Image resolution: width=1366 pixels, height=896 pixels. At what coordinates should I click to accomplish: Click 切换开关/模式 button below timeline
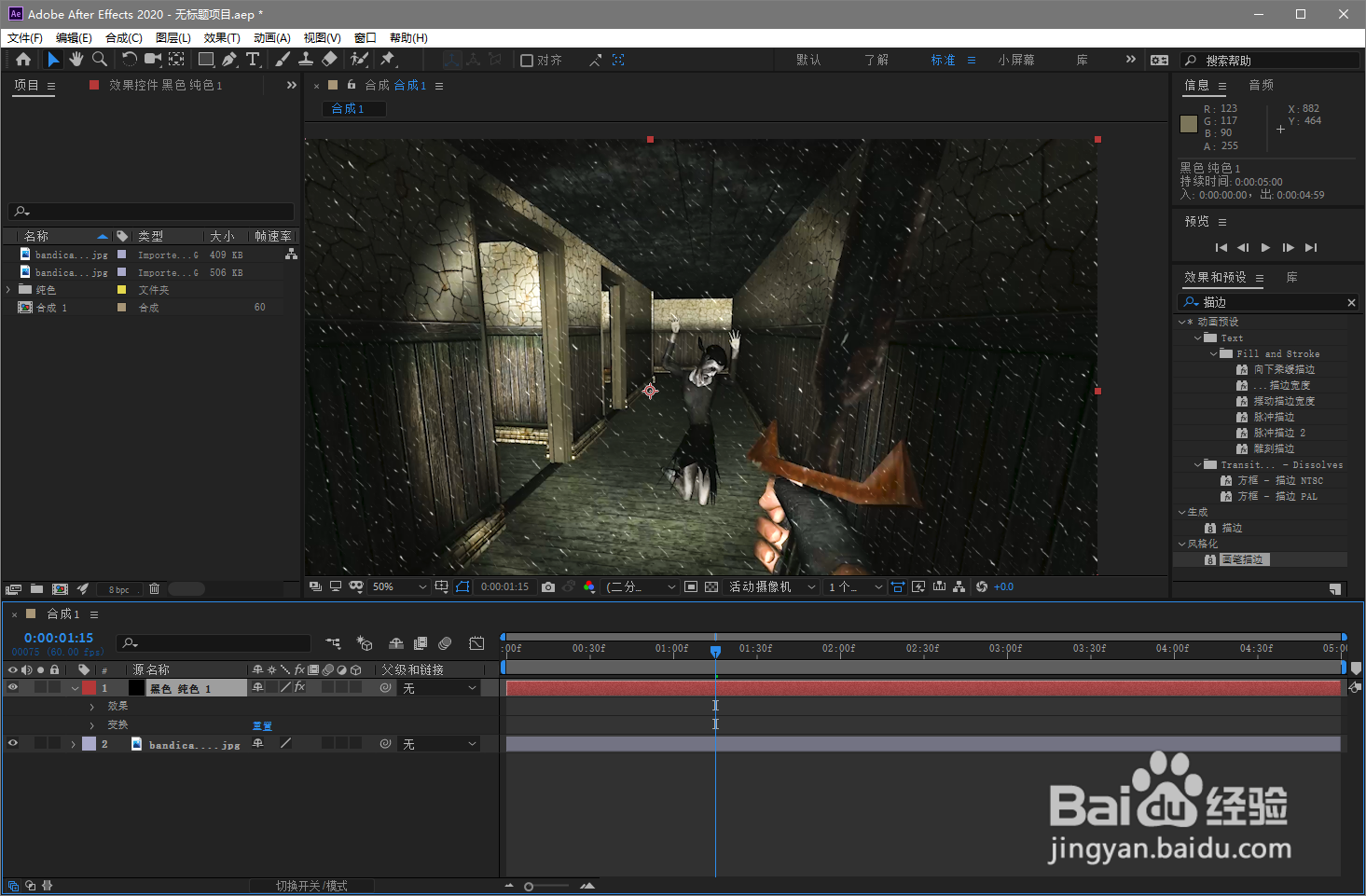click(x=311, y=886)
